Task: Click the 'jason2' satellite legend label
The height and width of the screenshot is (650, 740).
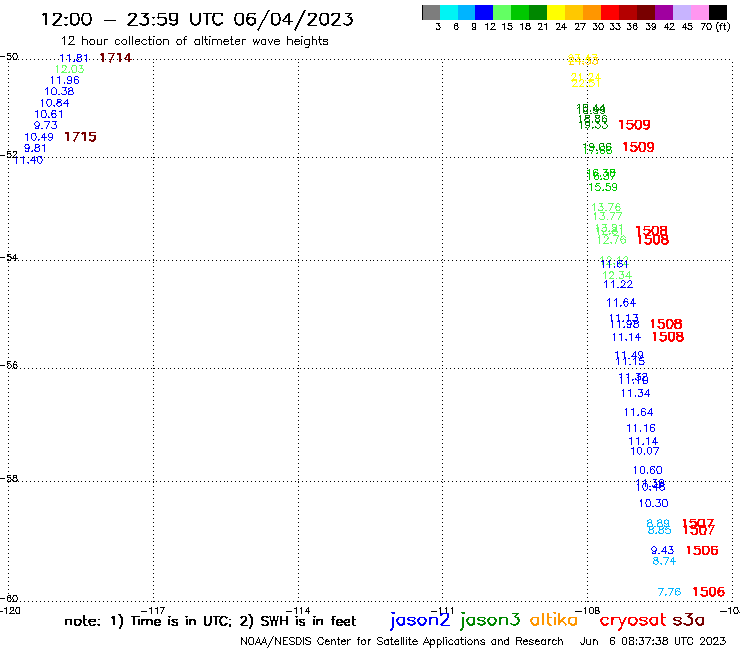Action: pos(420,620)
